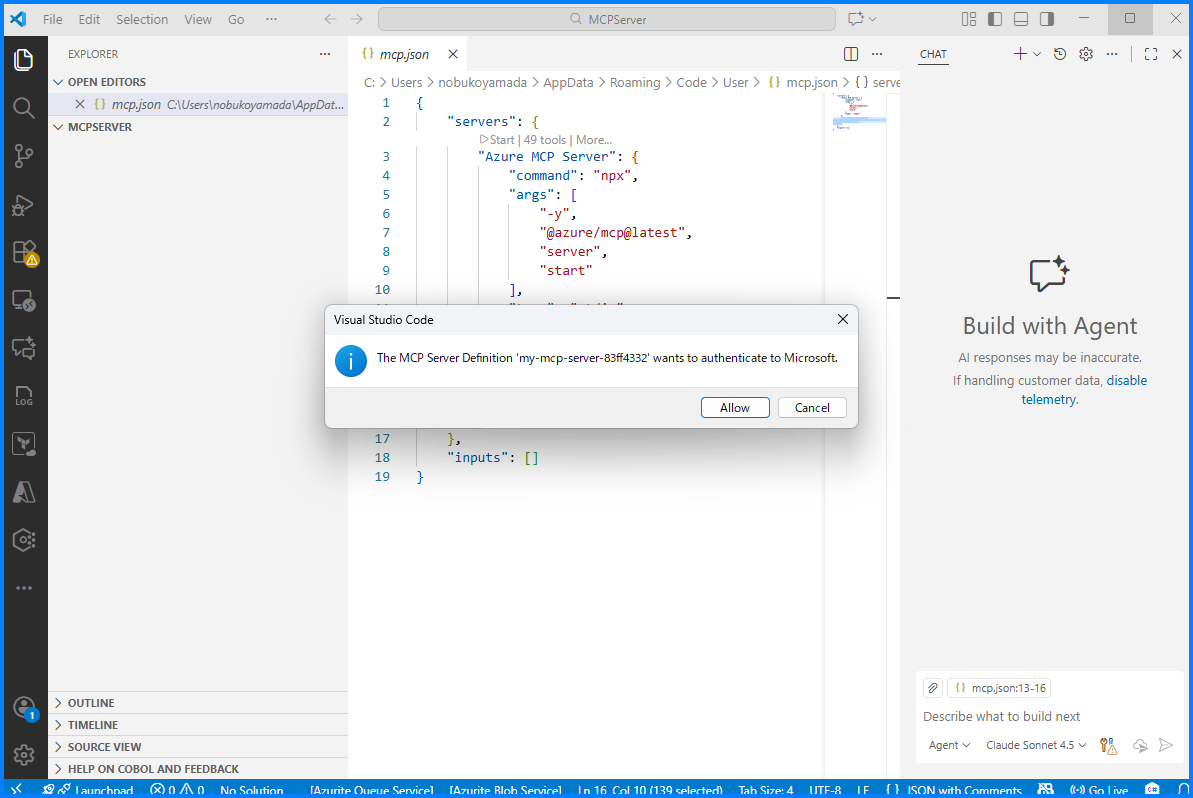Send chat message arrow icon
The height and width of the screenshot is (798, 1193).
pos(1166,746)
